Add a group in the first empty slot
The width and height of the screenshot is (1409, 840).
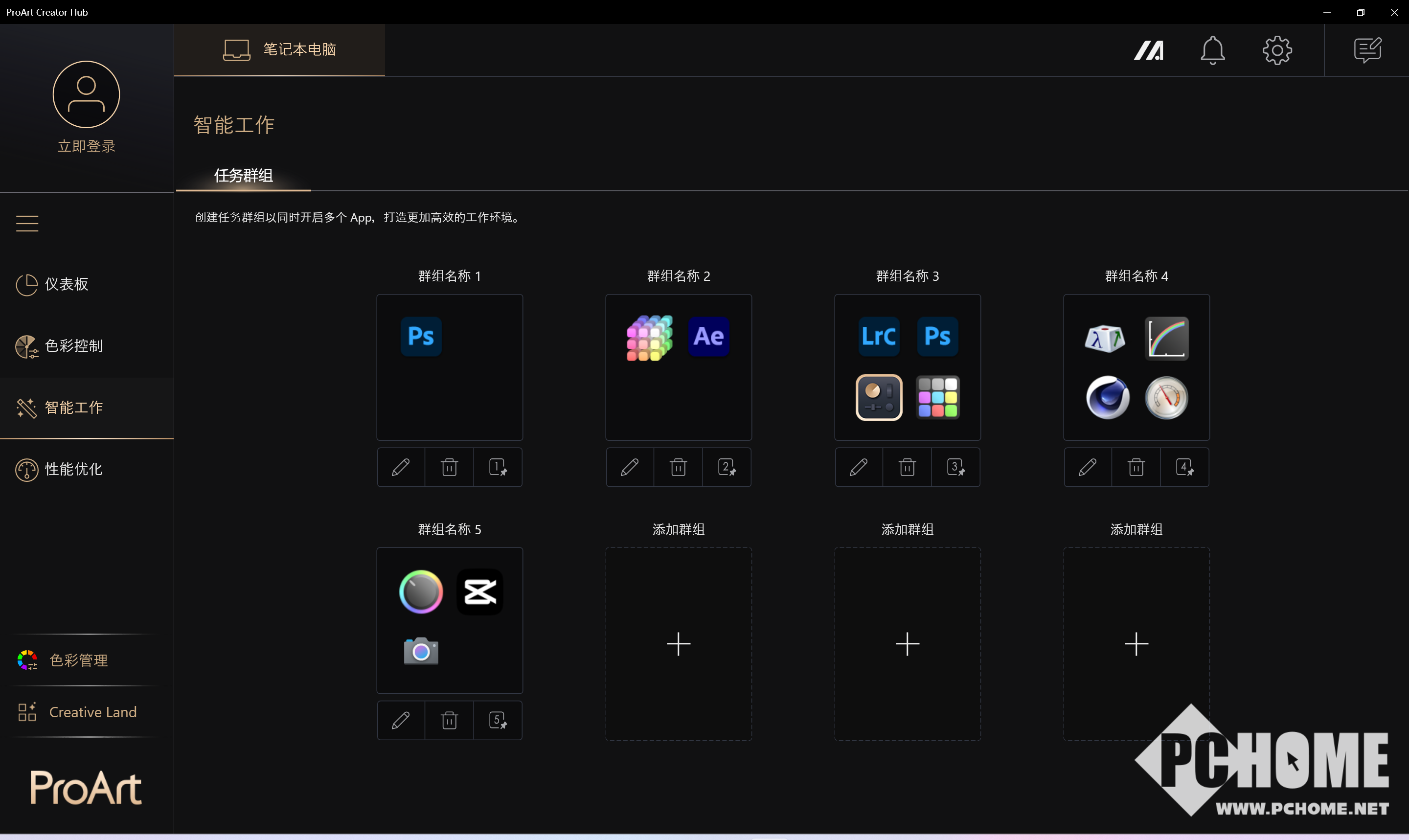click(679, 644)
